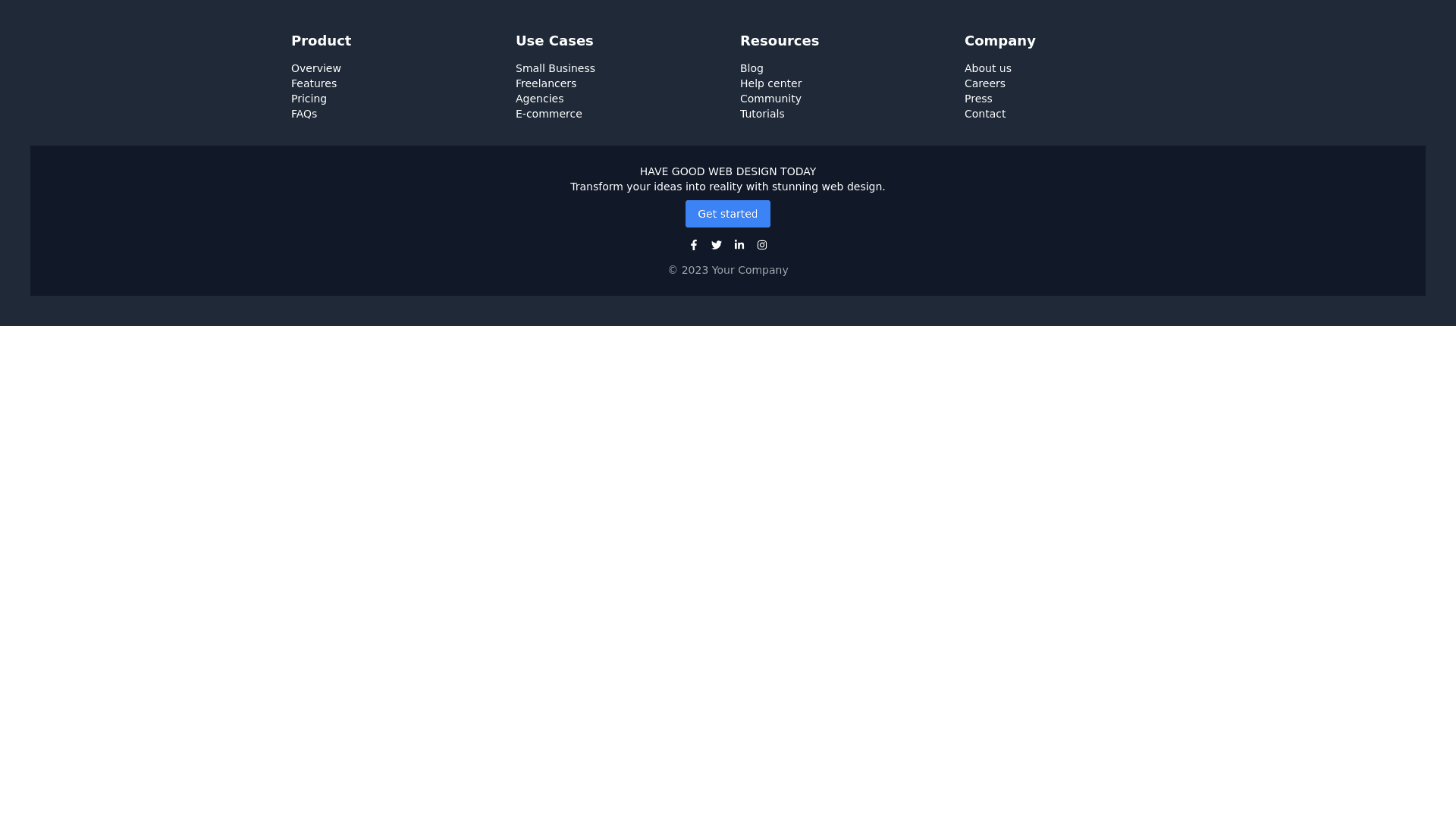Open the About us page
Image resolution: width=1456 pixels, height=819 pixels.
point(987,68)
